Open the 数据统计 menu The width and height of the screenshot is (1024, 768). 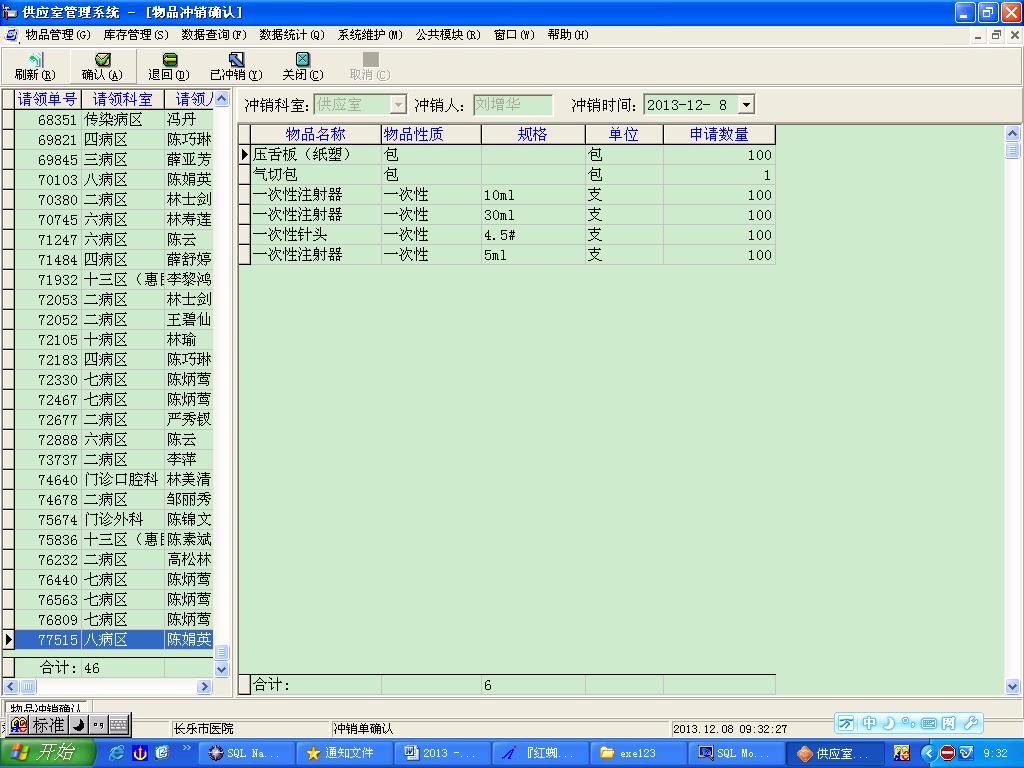click(x=291, y=35)
